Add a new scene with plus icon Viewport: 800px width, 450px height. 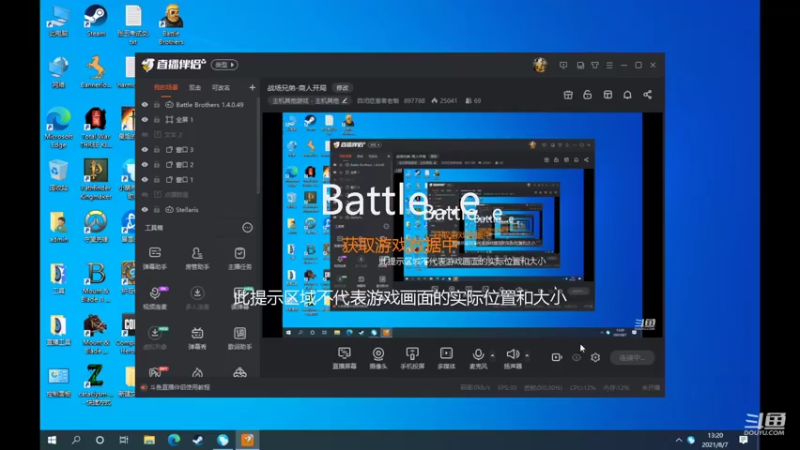tap(252, 88)
